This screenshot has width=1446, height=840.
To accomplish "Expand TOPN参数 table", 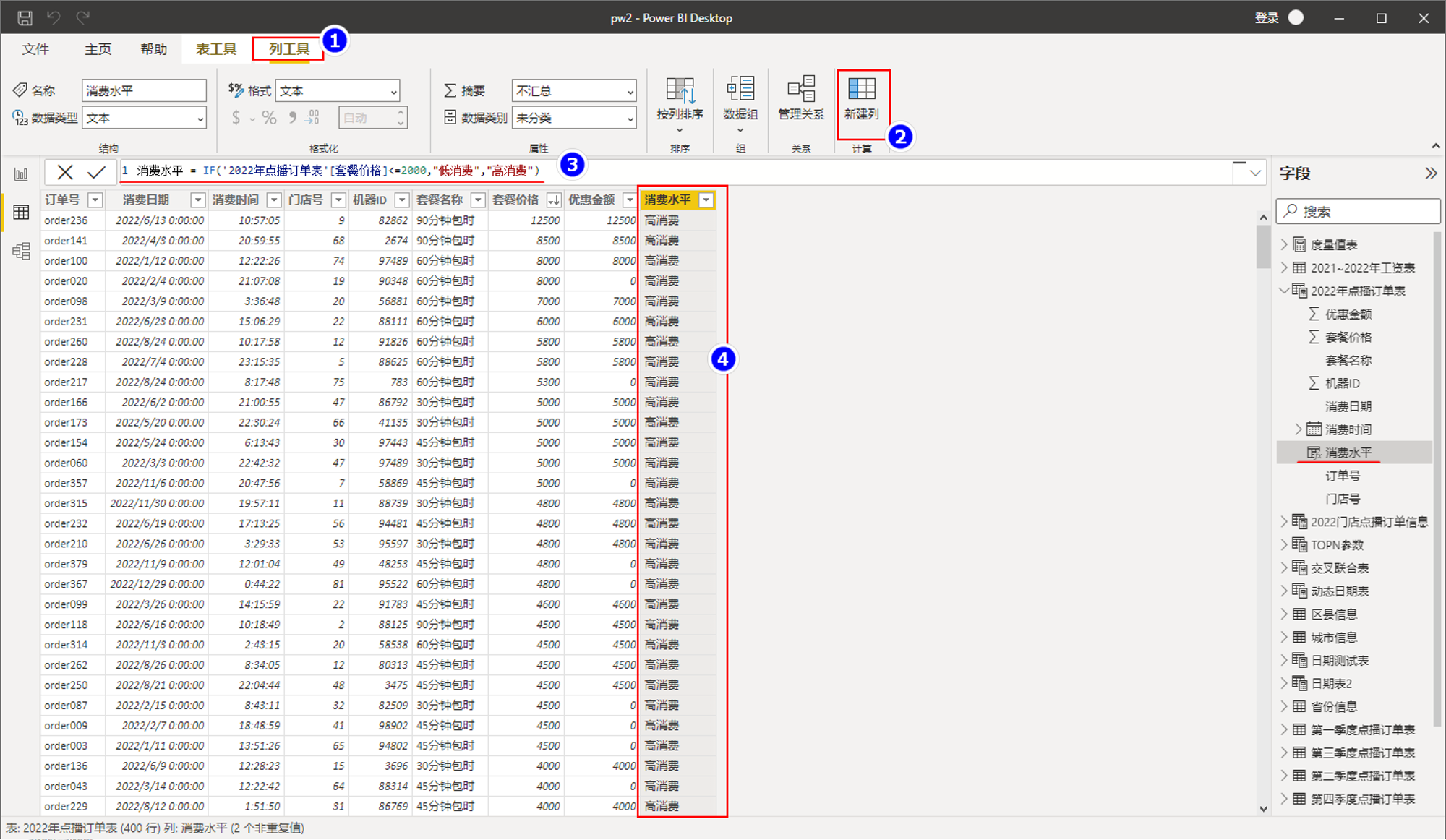I will tap(1284, 545).
